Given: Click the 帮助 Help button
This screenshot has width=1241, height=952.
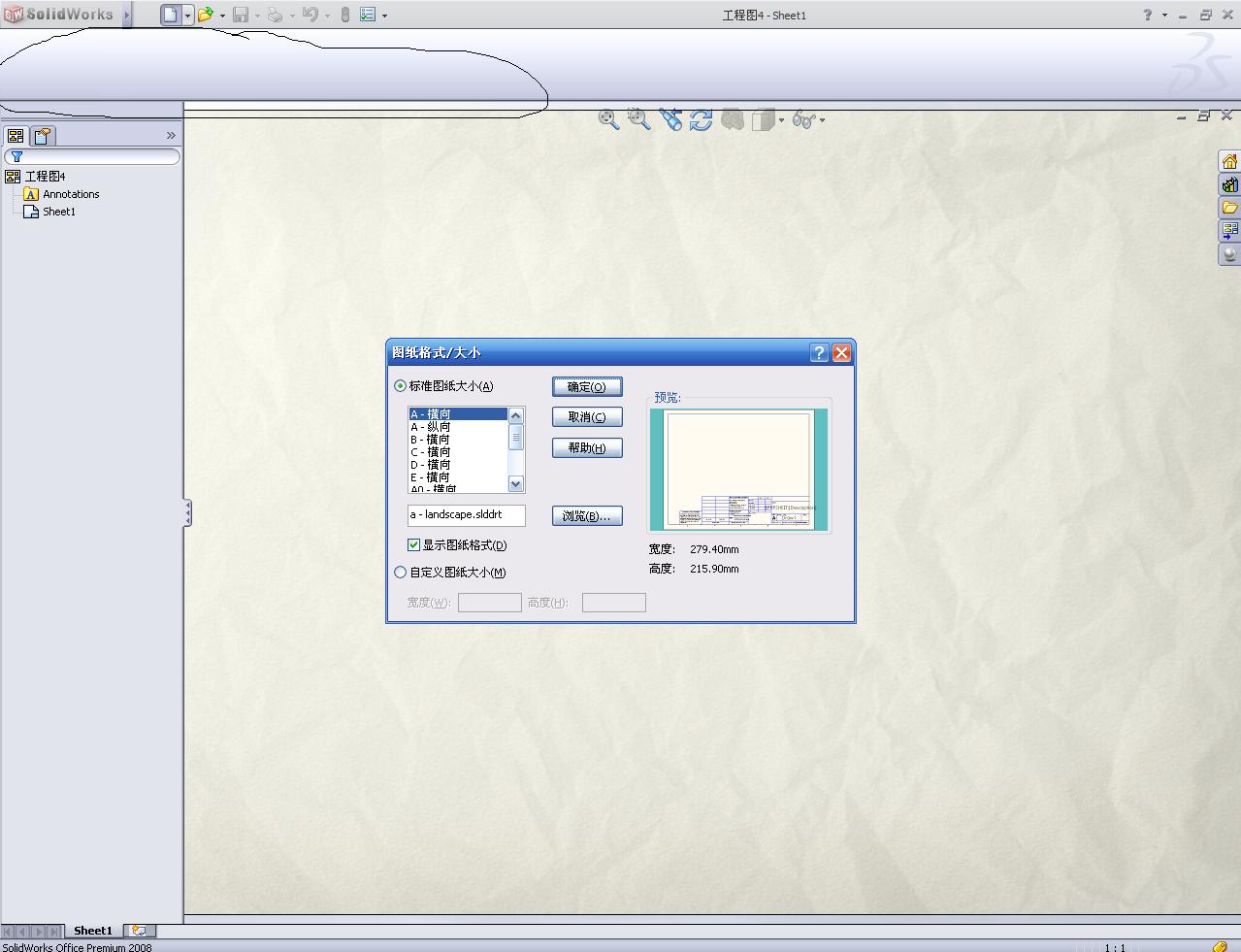Looking at the screenshot, I should (x=587, y=448).
